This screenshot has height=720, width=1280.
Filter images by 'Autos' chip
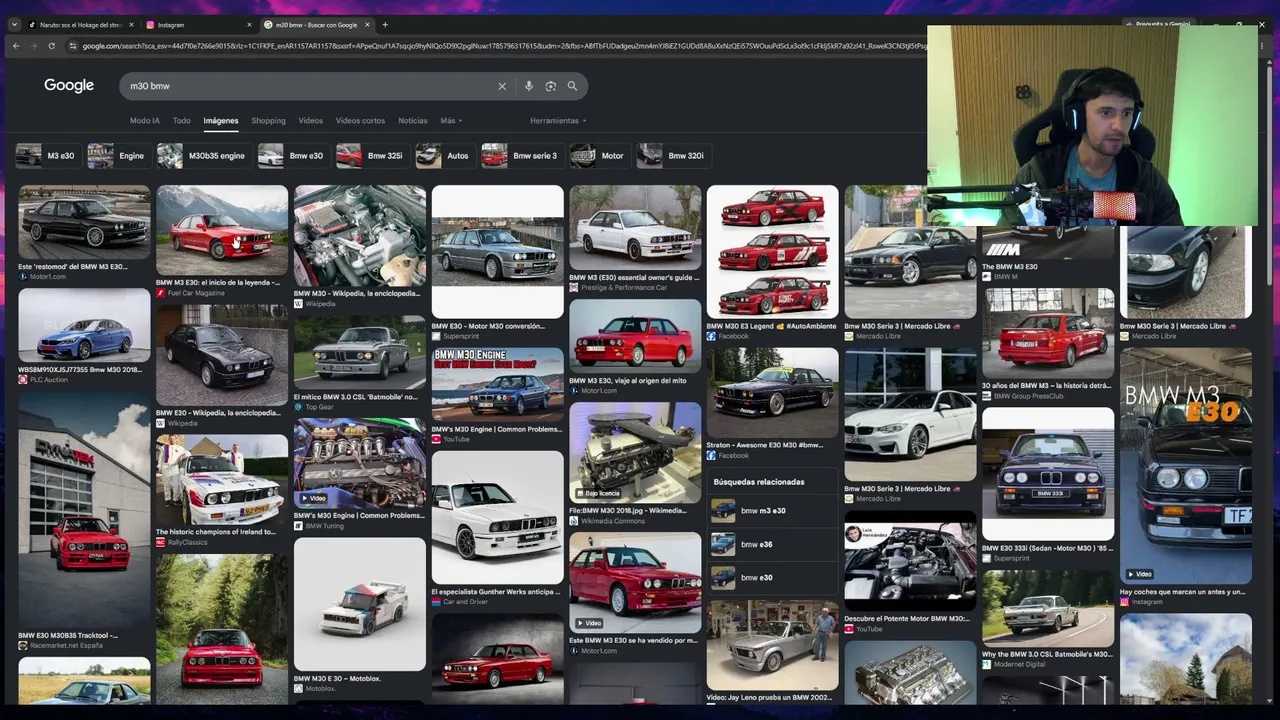[x=443, y=156]
